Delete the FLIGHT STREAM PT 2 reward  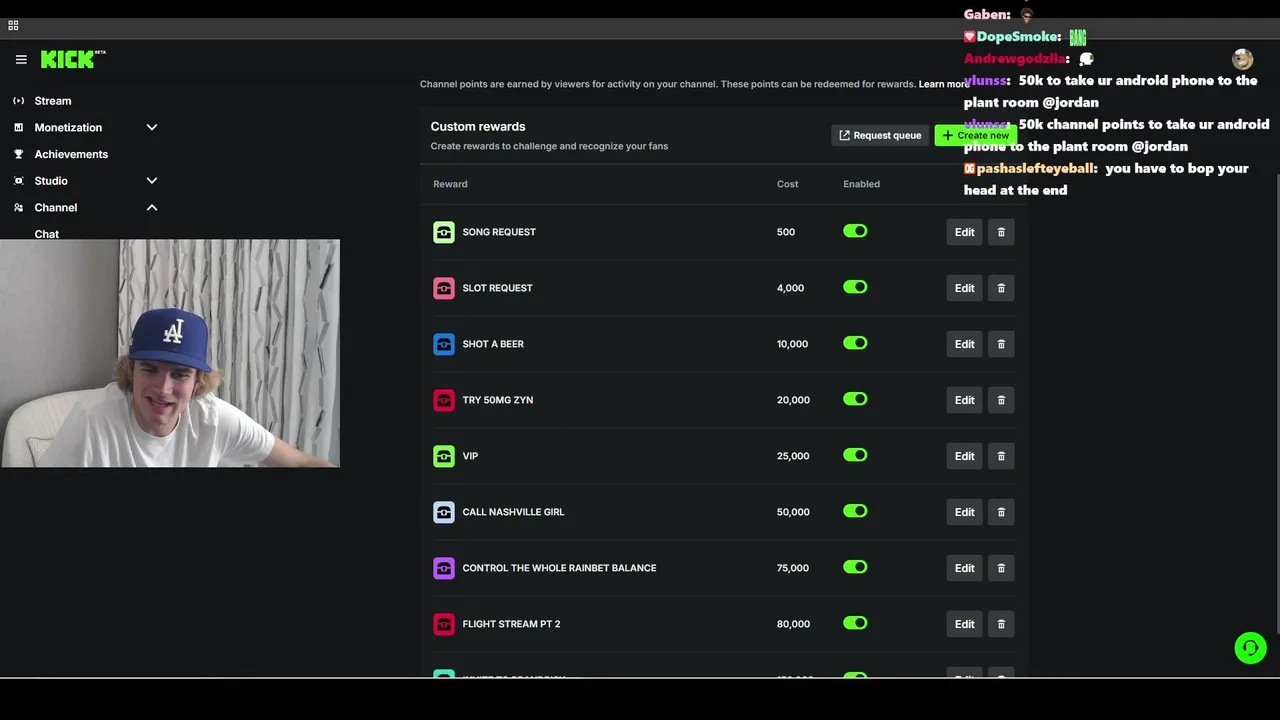tap(1001, 624)
